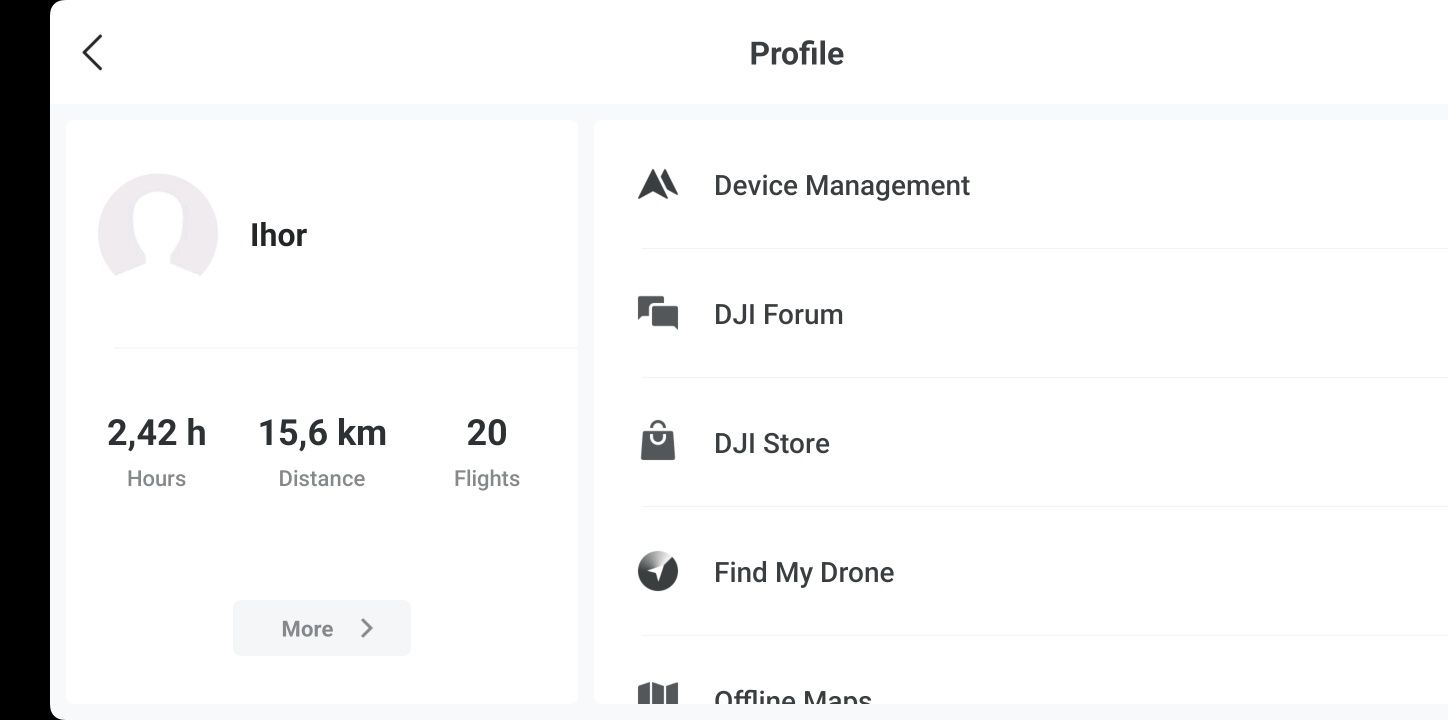Select the 2,42 h flight hours value
Image resolution: width=1448 pixels, height=720 pixels.
(x=157, y=433)
